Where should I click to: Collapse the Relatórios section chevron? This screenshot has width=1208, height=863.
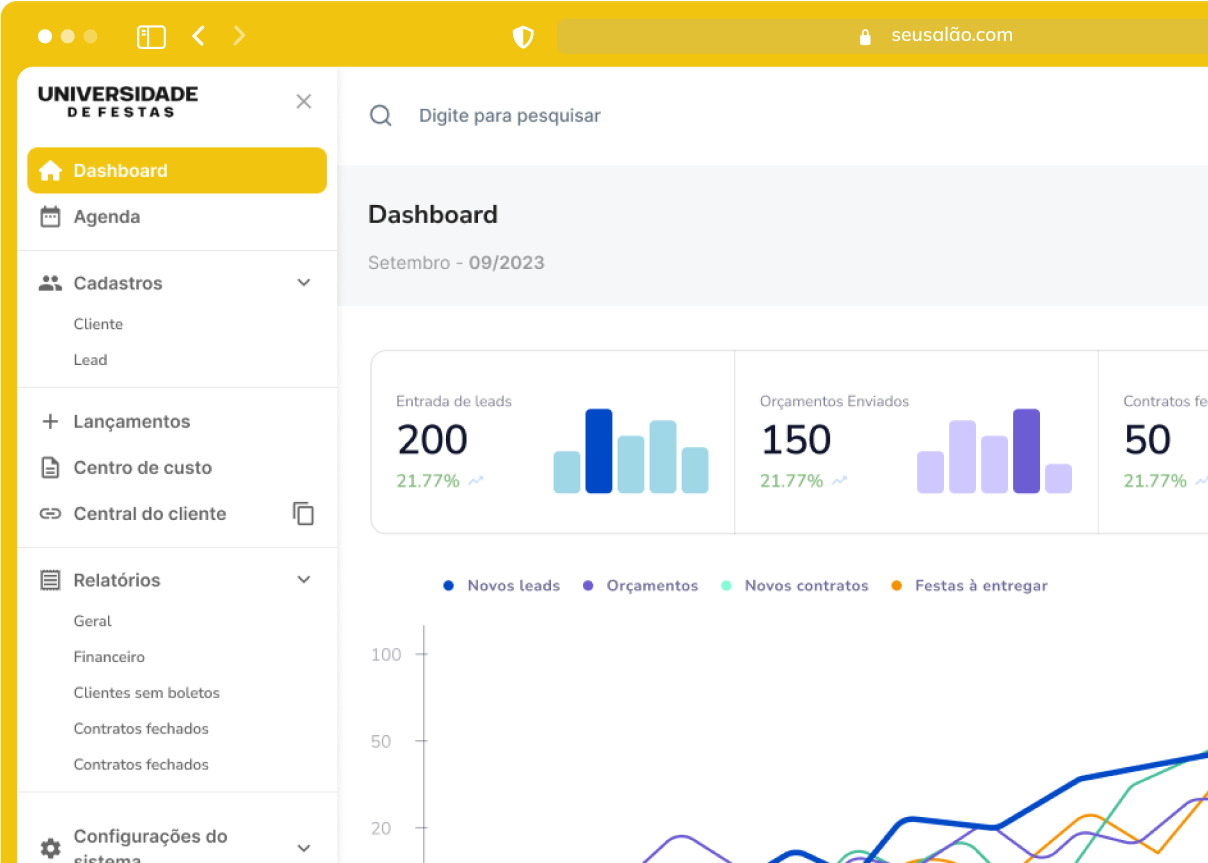click(304, 580)
